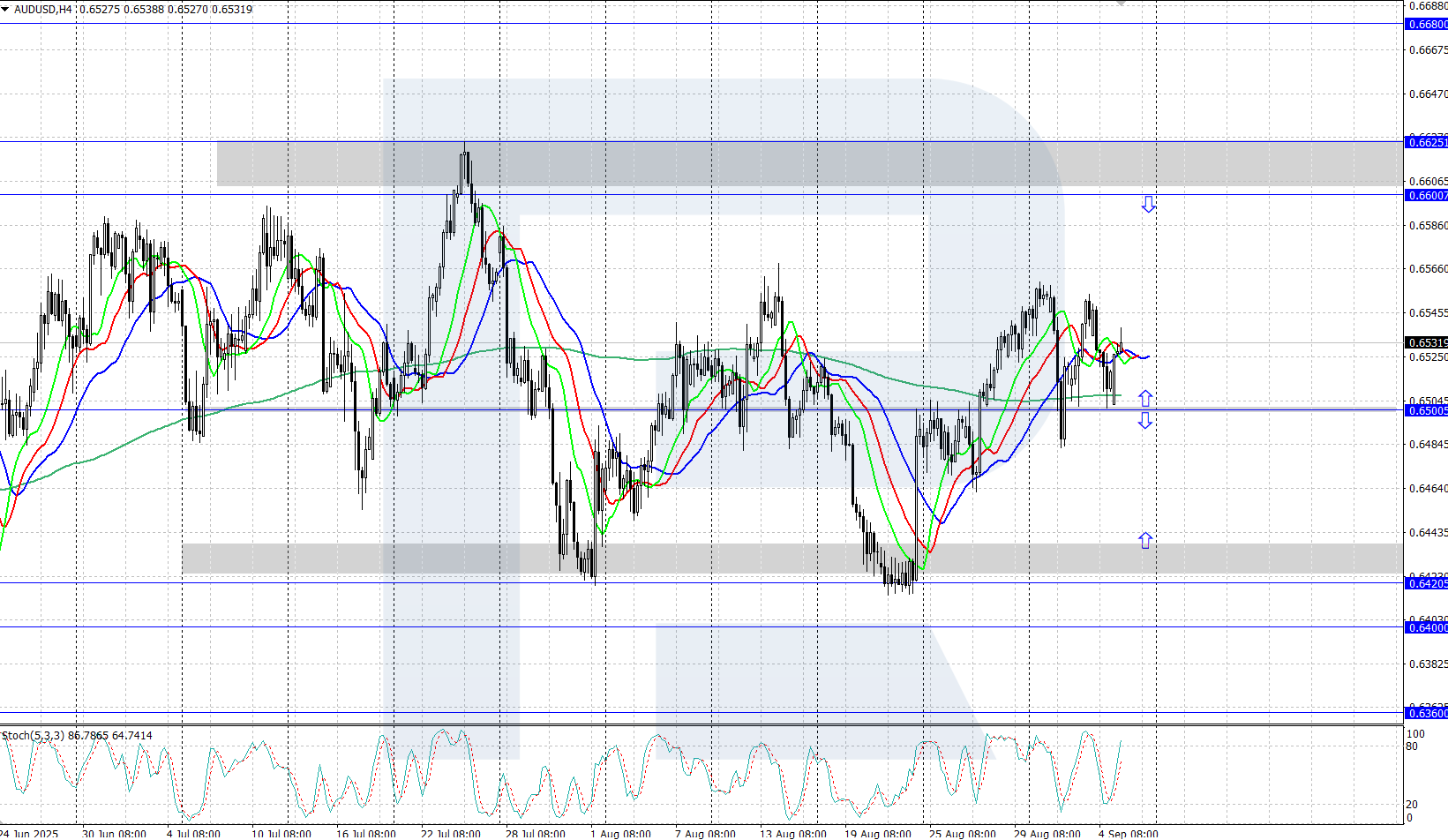1448x840 pixels.
Task: Click the AUDUSD,H4 symbol title text
Action: click(44, 10)
